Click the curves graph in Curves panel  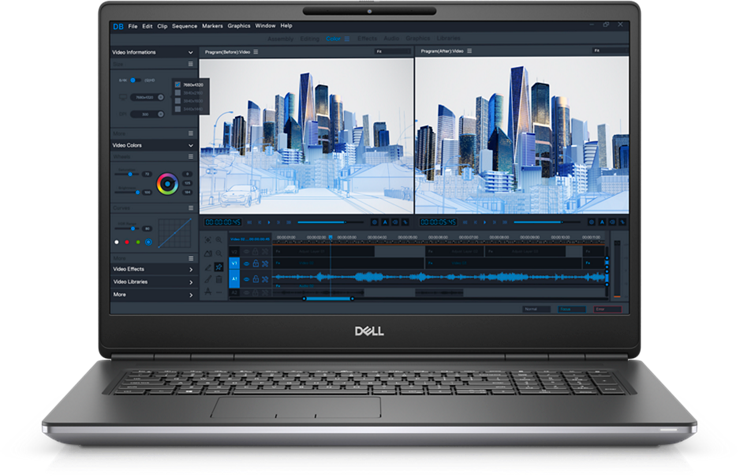click(x=175, y=233)
